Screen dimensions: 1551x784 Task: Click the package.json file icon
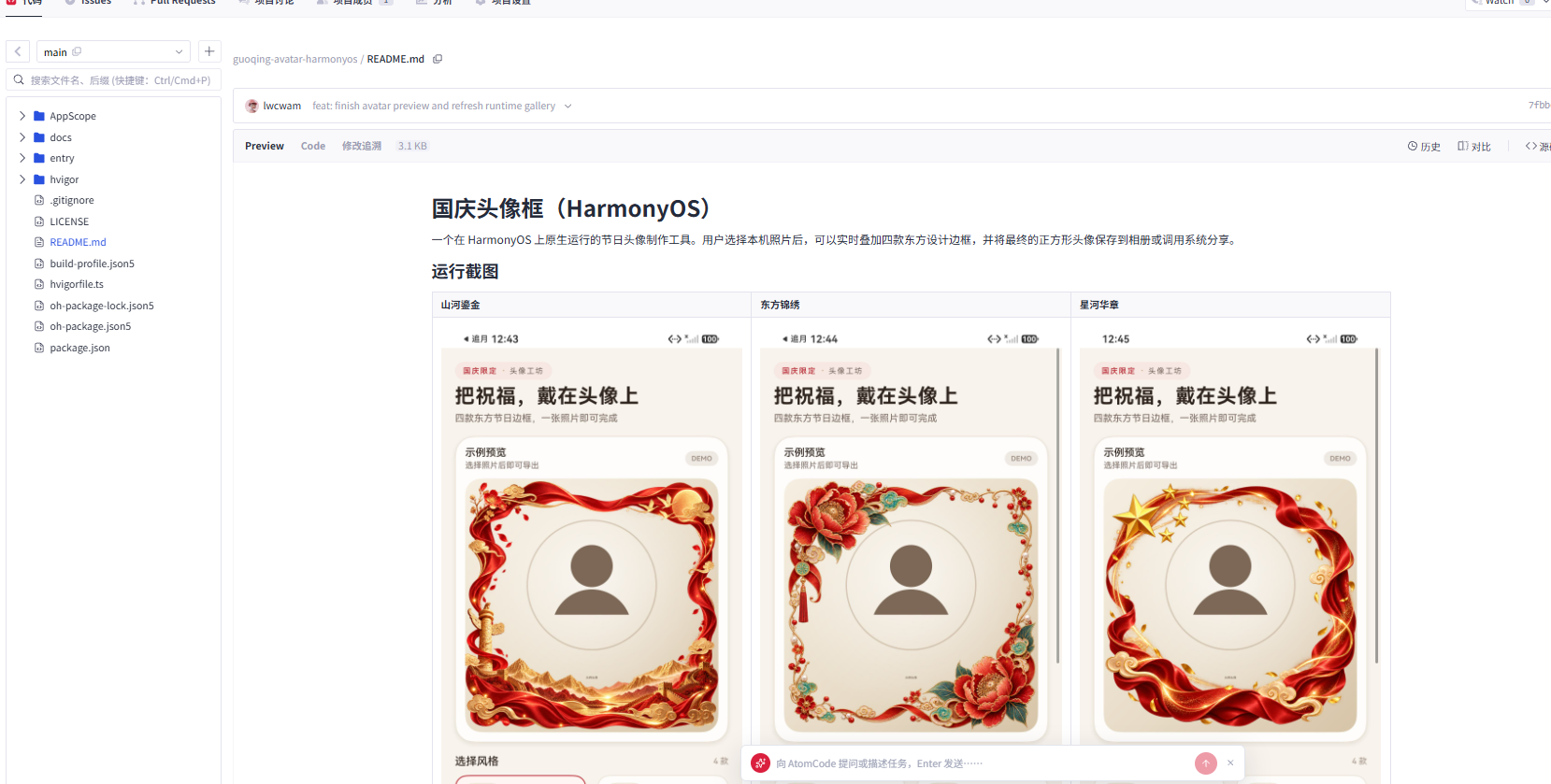tap(39, 348)
